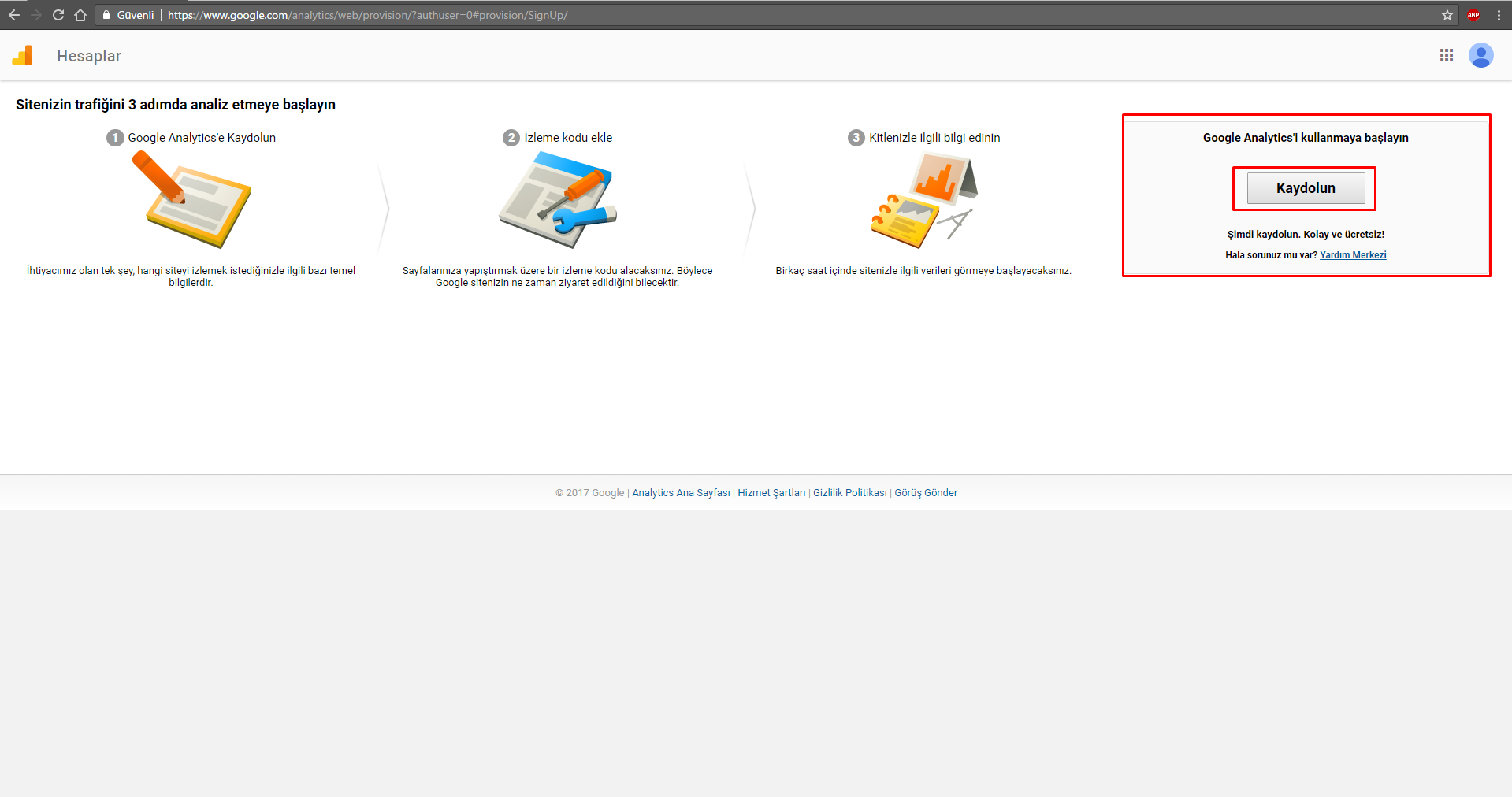
Task: Click the Hesaplar header title
Action: tap(89, 56)
